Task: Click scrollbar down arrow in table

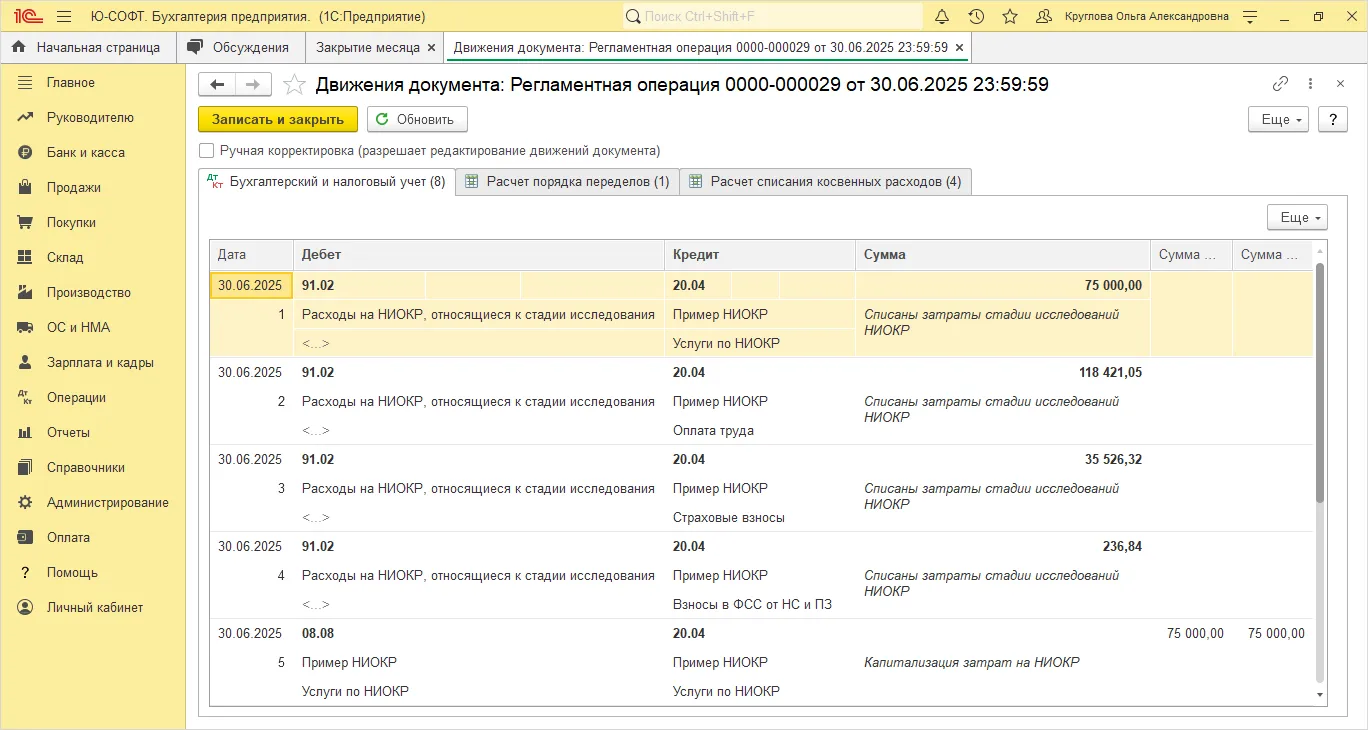Action: [x=1319, y=694]
